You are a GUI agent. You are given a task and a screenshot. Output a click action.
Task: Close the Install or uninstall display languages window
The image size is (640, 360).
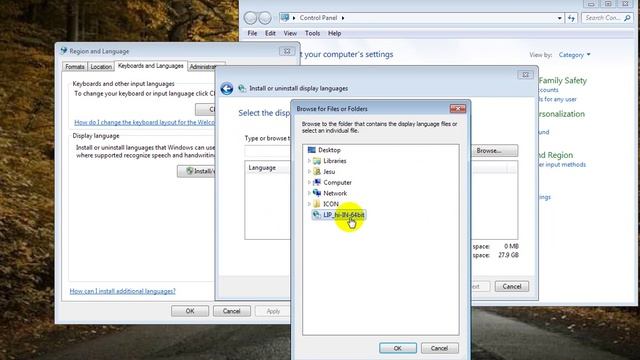click(525, 75)
